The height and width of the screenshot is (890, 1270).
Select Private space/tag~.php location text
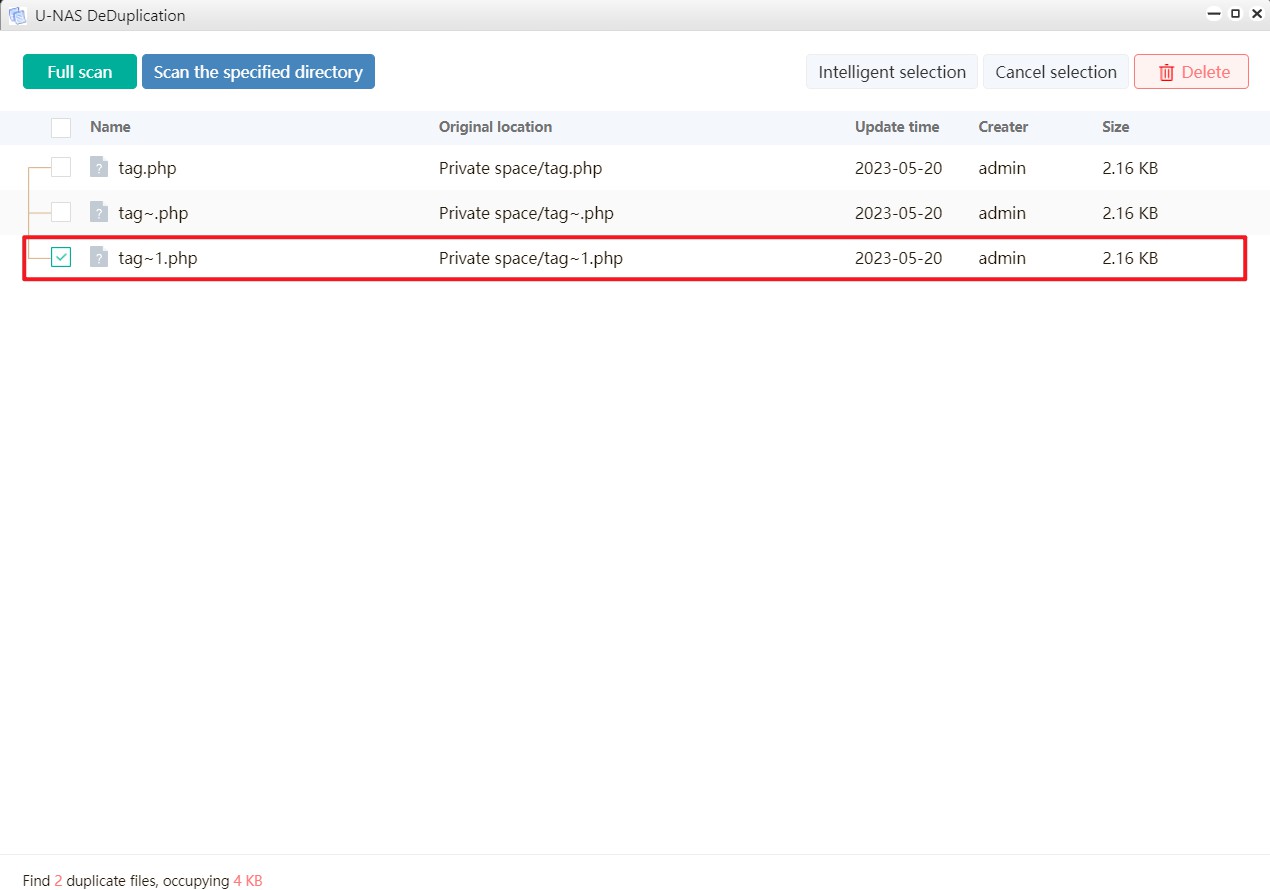coord(526,213)
